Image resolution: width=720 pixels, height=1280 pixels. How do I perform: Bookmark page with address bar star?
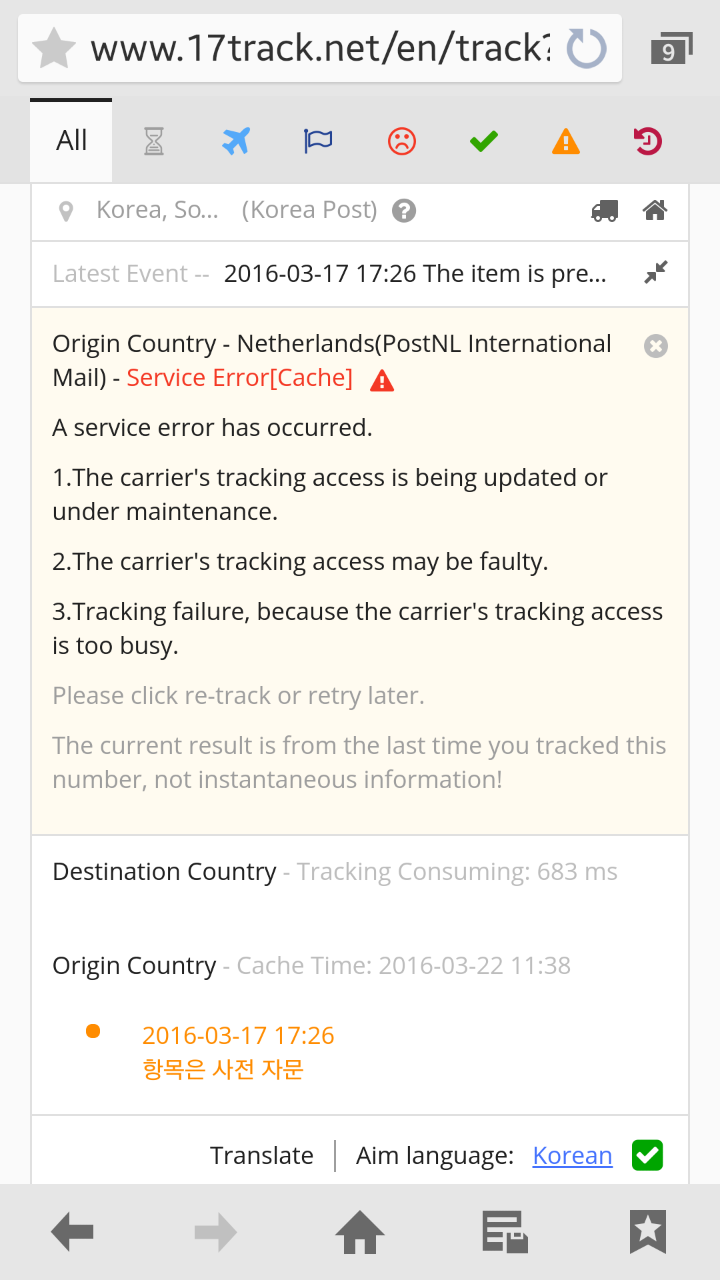(x=54, y=48)
